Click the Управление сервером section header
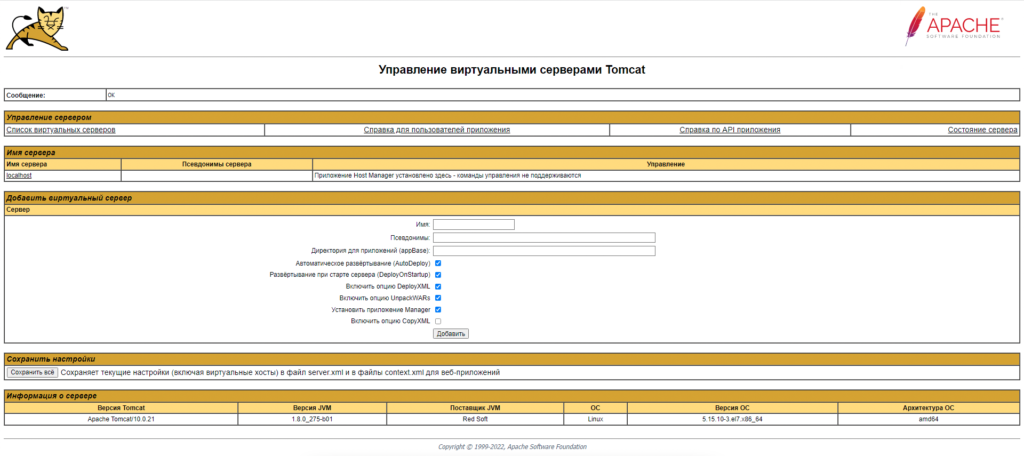Screen dimensions: 1024x456 point(512,118)
